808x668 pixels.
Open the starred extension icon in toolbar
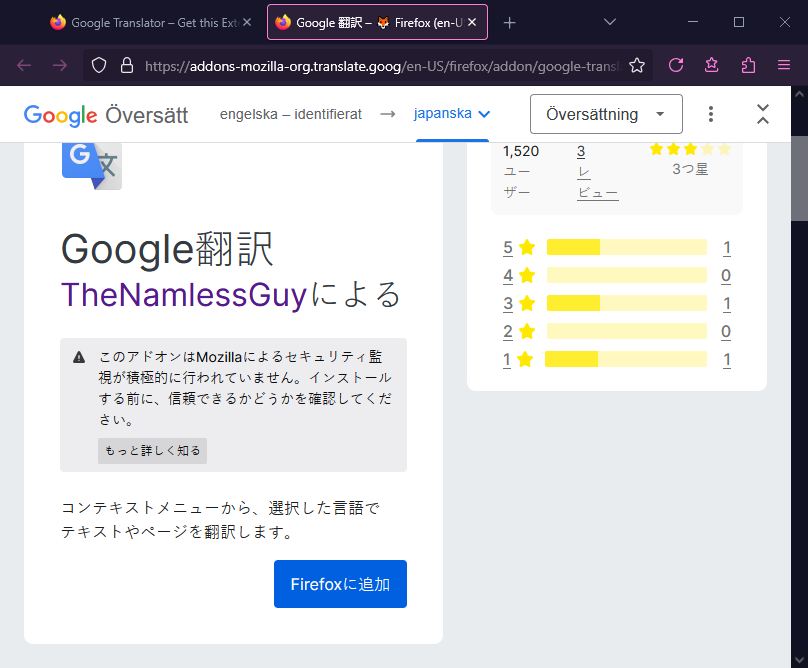point(712,65)
